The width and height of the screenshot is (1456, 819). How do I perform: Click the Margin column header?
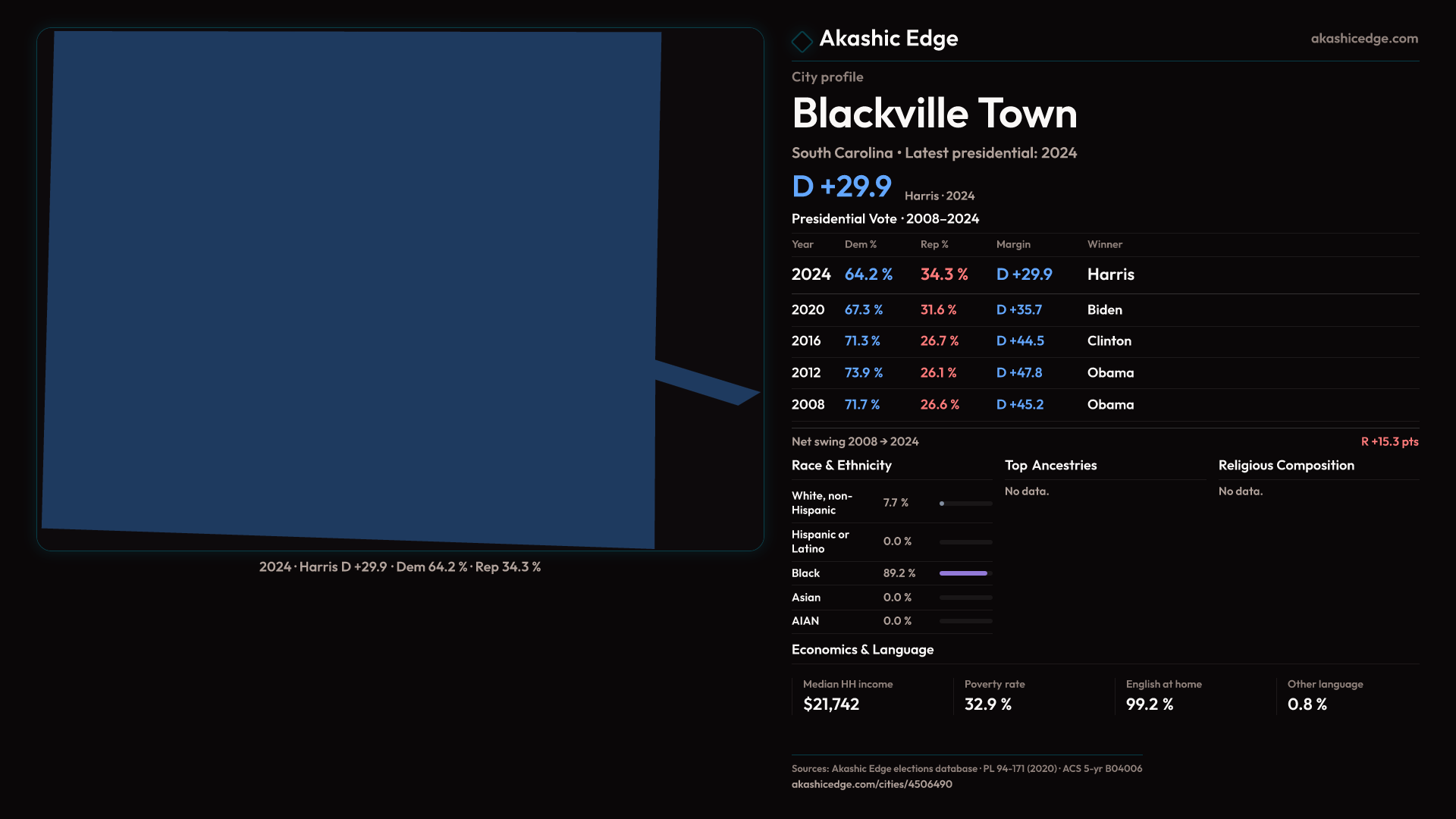1013,244
